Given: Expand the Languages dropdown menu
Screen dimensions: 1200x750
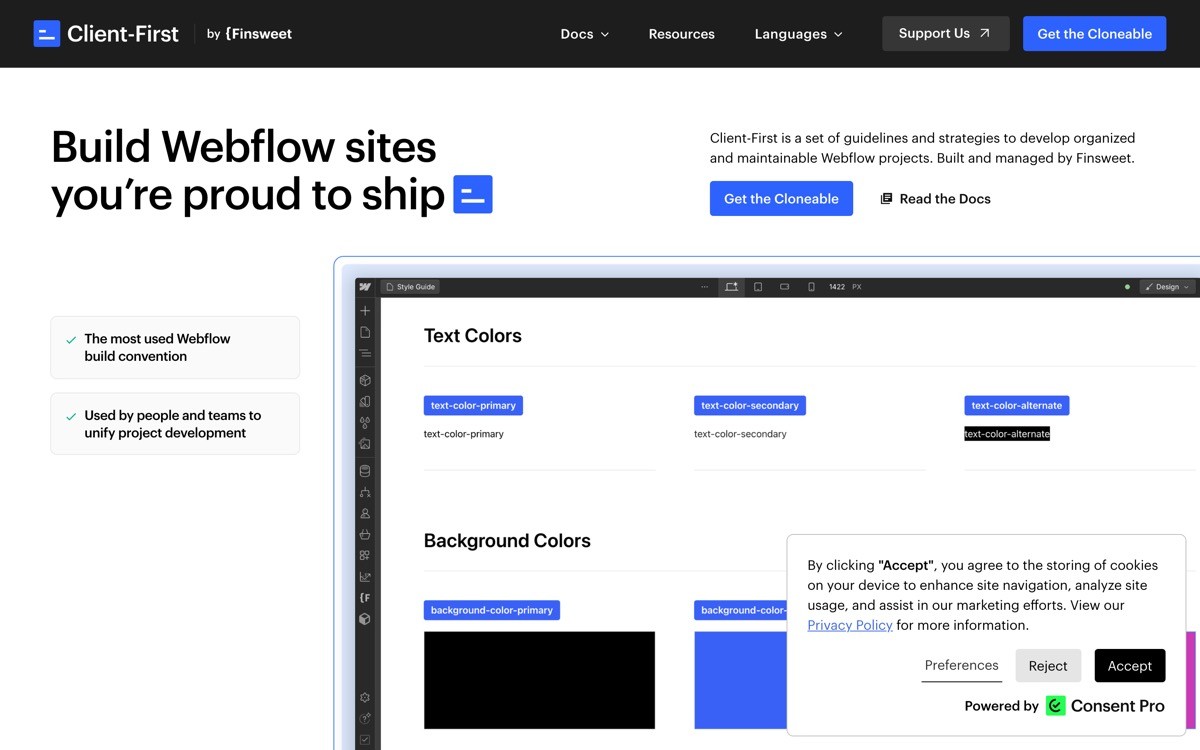Looking at the screenshot, I should pyautogui.click(x=798, y=34).
